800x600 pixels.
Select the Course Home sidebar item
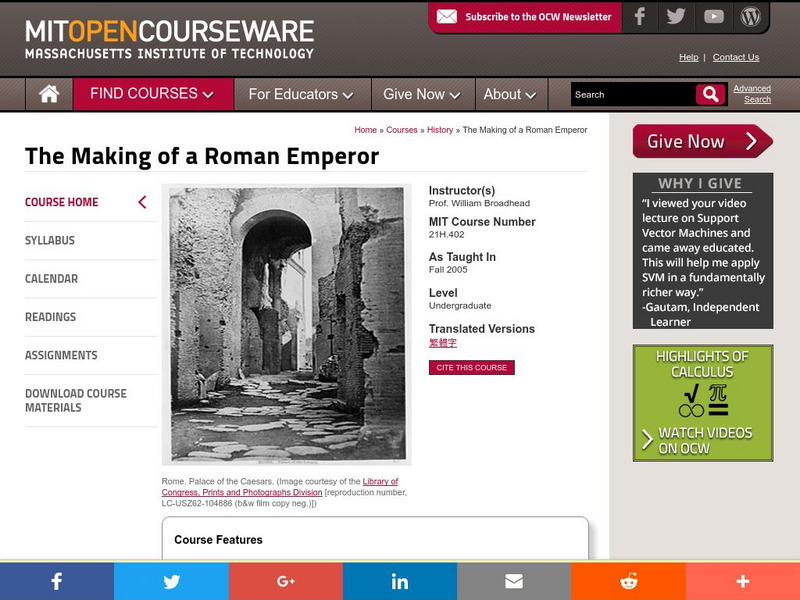click(x=62, y=202)
